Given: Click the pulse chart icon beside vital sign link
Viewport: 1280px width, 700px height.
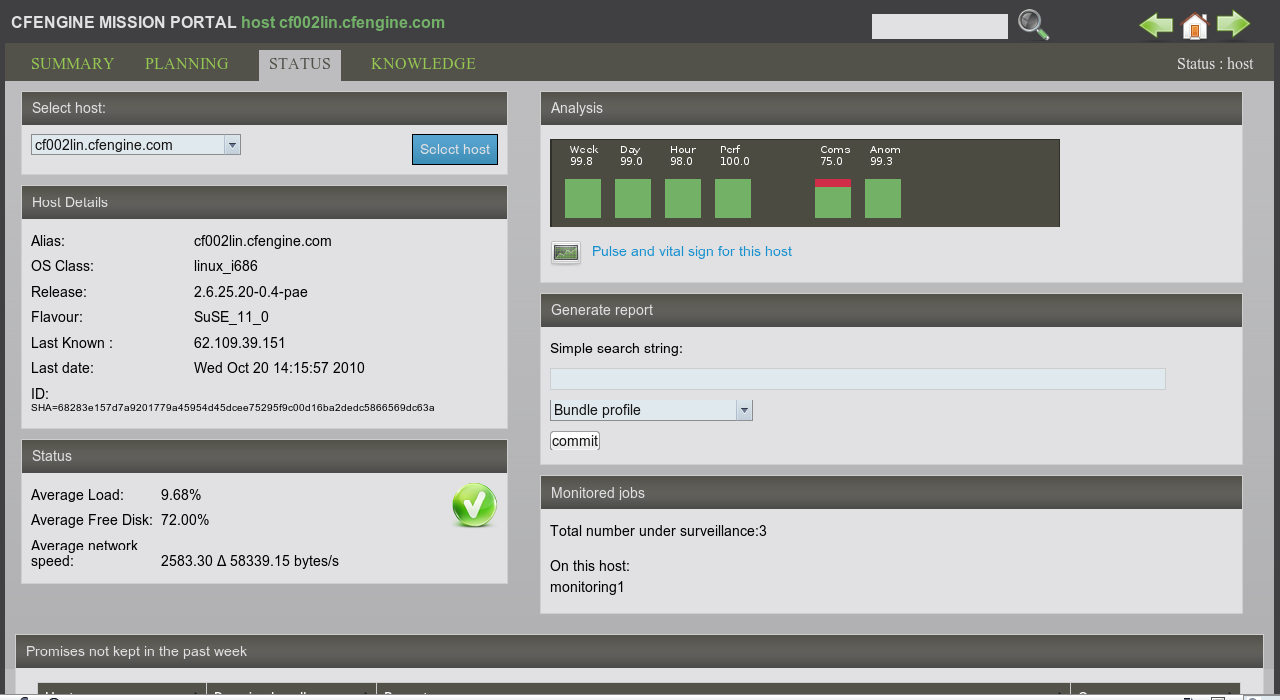Looking at the screenshot, I should tap(566, 252).
